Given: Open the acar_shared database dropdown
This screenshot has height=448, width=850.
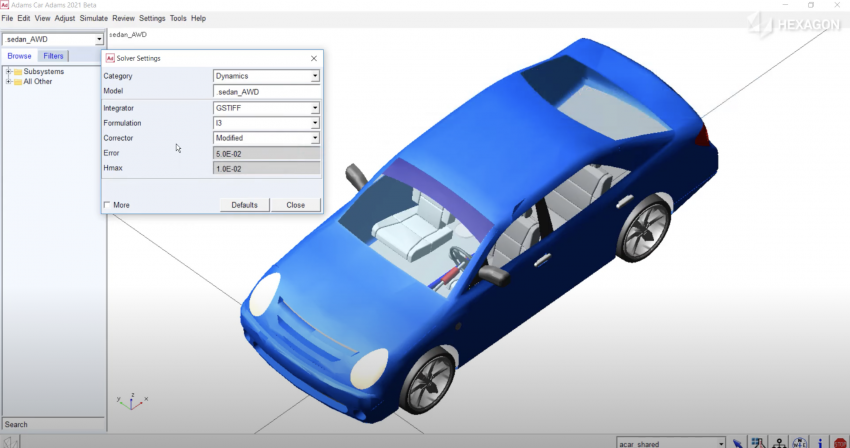Looking at the screenshot, I should 721,444.
